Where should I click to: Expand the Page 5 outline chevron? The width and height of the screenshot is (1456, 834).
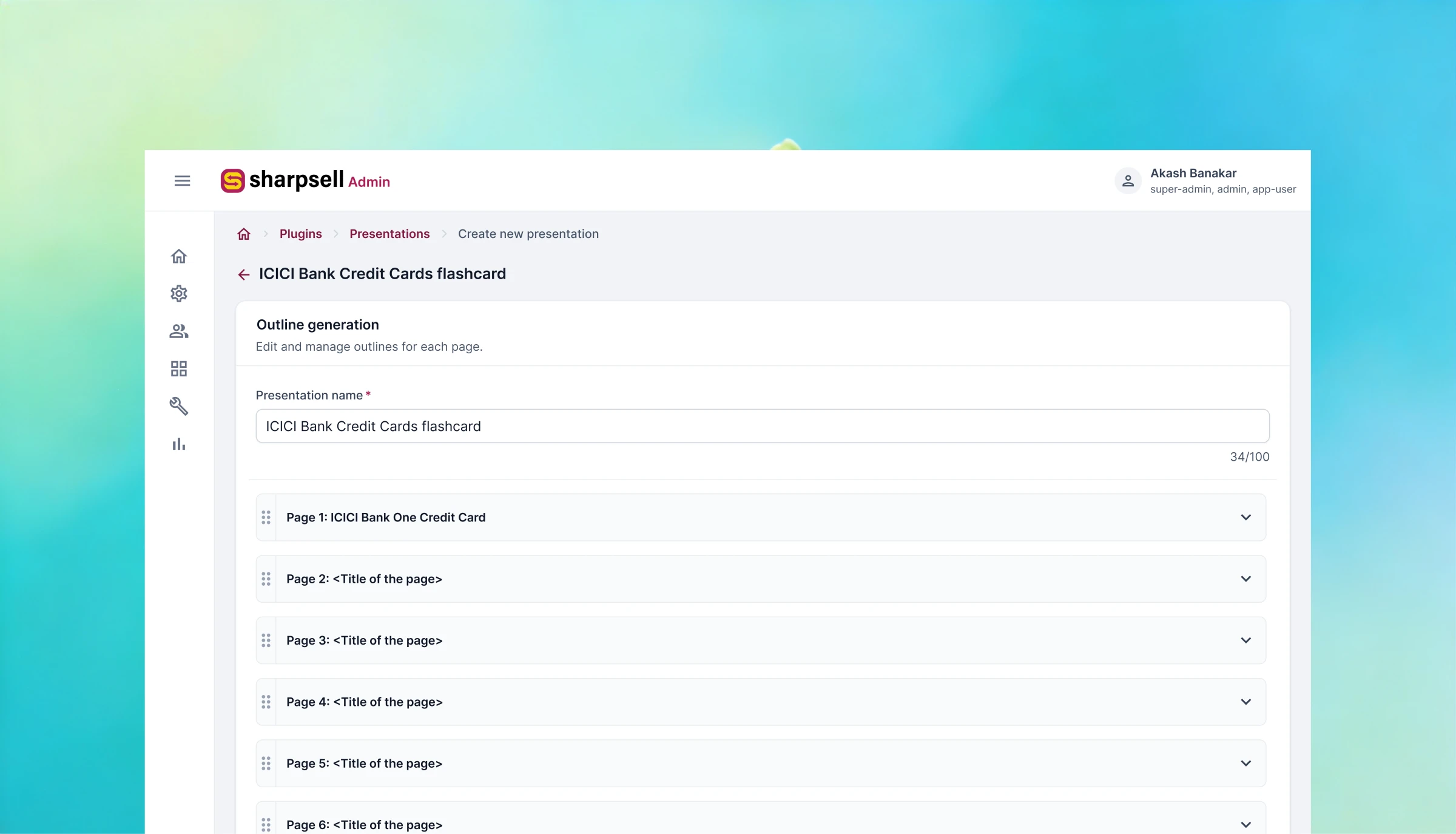tap(1245, 764)
